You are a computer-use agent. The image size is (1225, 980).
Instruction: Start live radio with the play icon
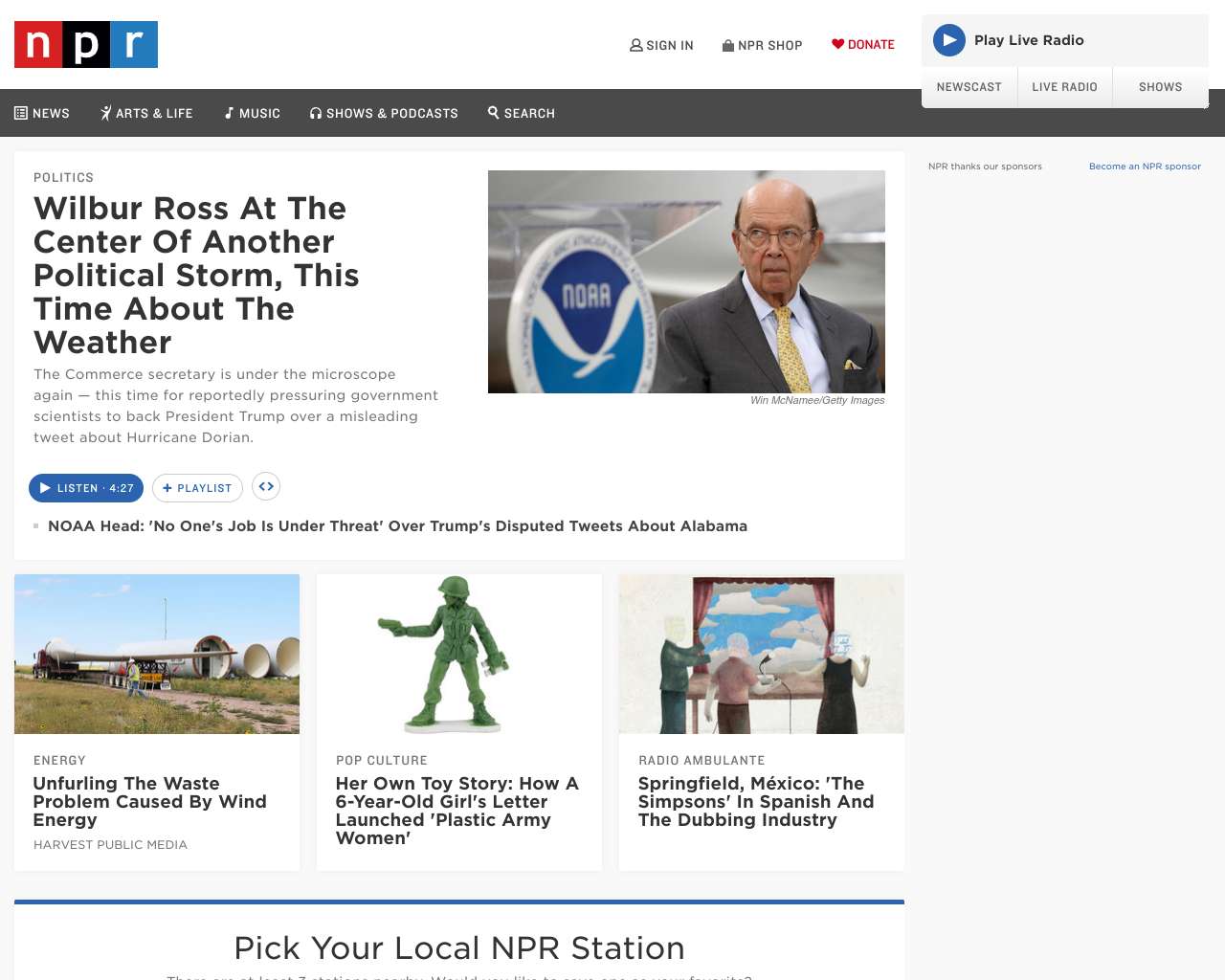coord(949,40)
